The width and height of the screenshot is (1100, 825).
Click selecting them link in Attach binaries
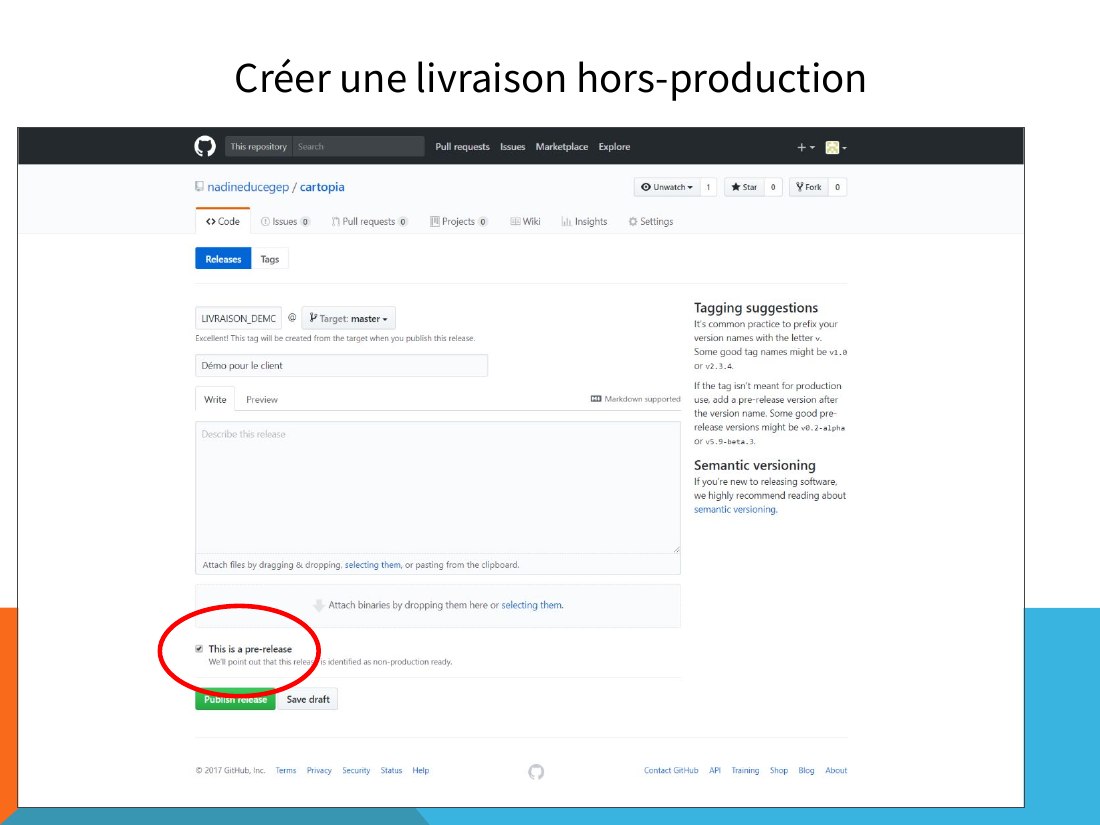532,605
